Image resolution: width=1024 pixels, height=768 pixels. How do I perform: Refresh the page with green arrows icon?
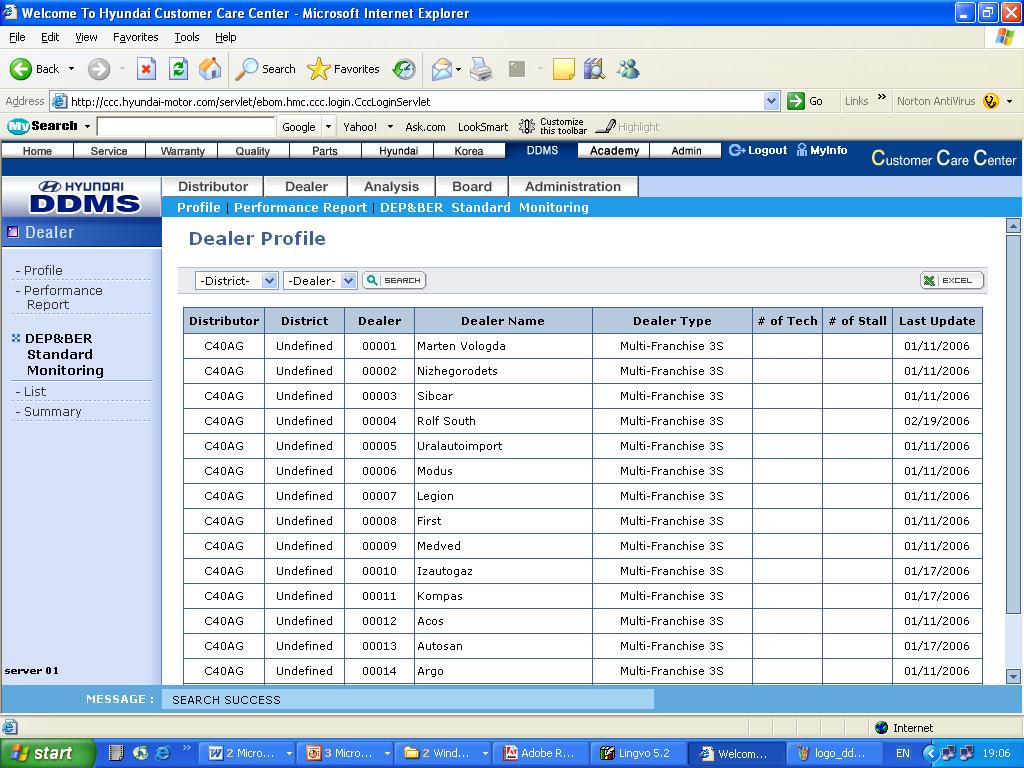(178, 69)
